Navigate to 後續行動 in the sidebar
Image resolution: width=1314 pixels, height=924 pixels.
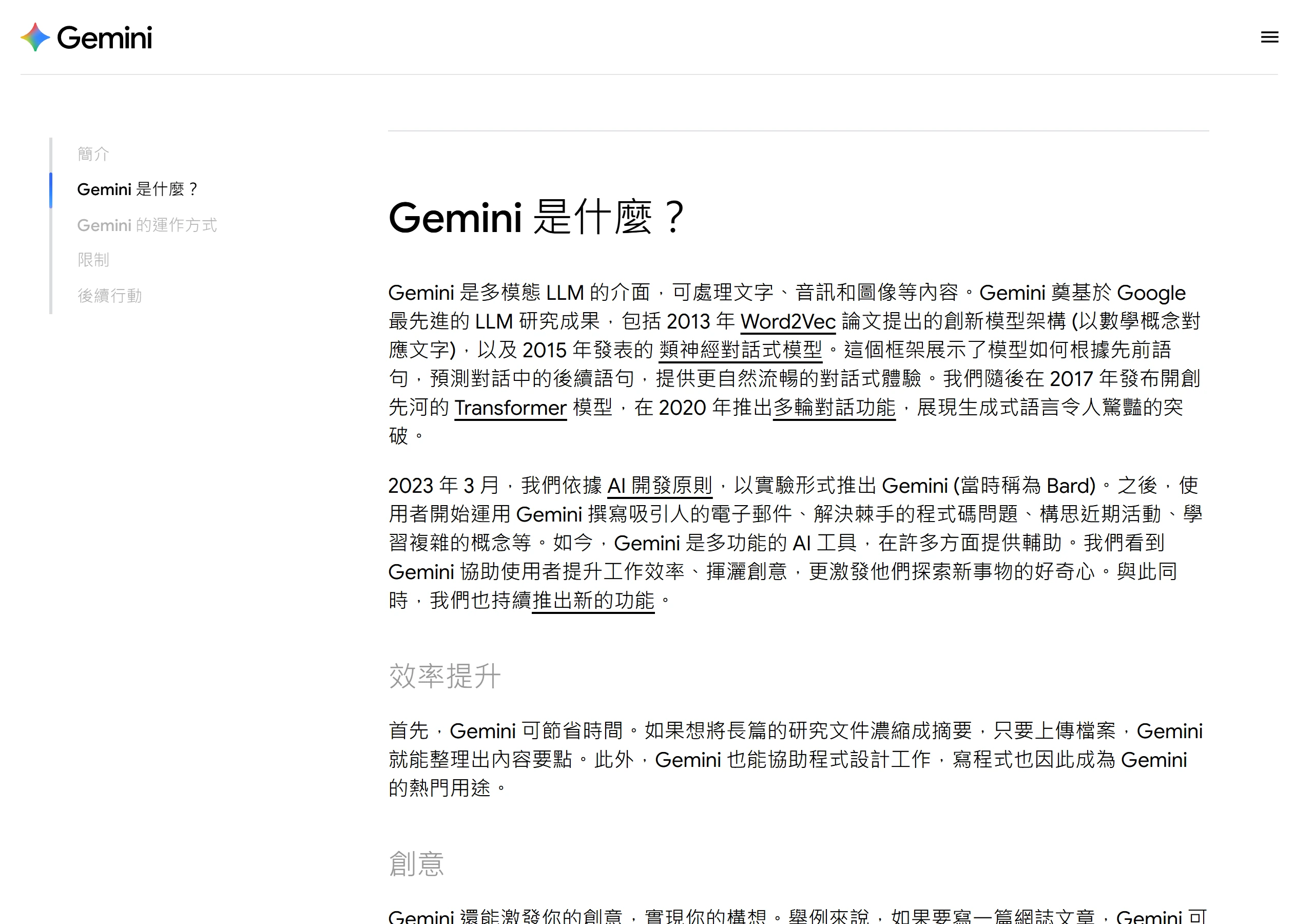(109, 295)
